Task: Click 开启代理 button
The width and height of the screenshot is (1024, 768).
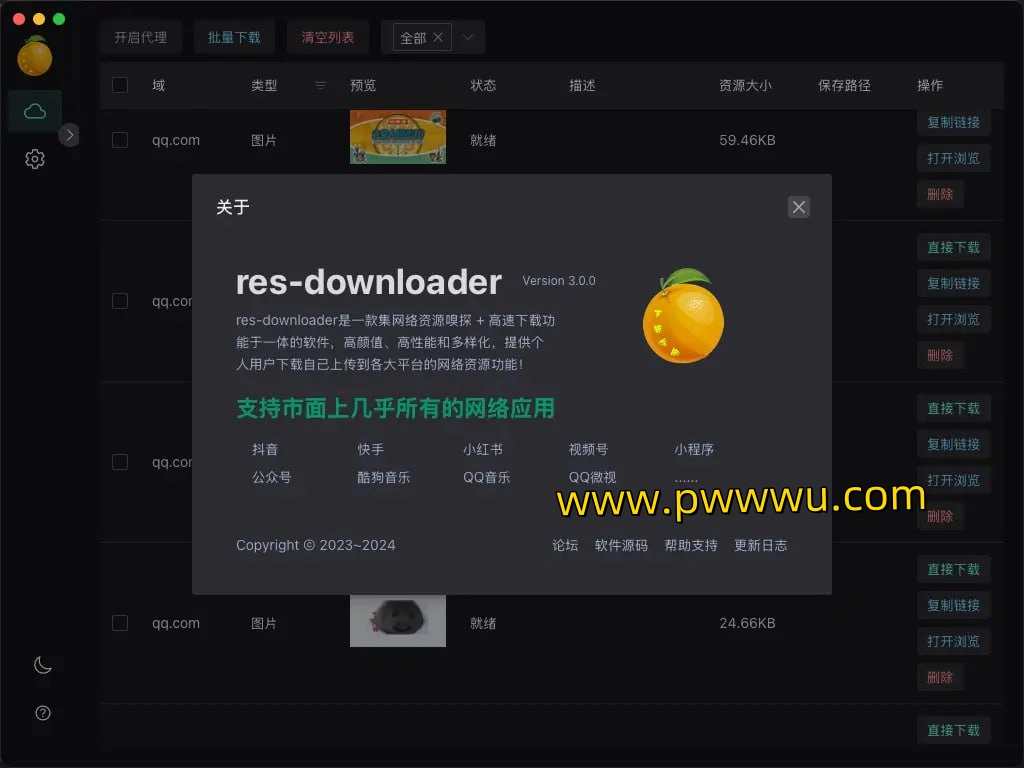Action: pos(140,37)
